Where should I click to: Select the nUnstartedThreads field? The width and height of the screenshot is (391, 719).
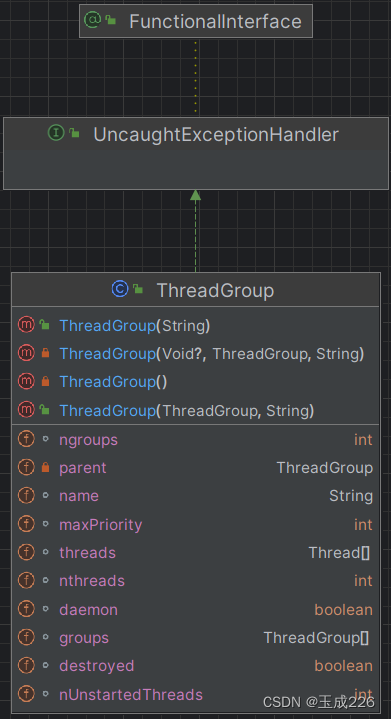click(x=196, y=694)
